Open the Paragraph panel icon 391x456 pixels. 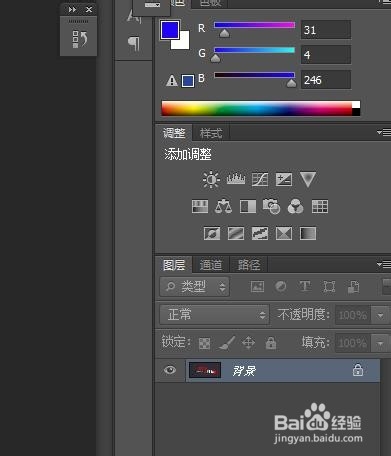click(134, 43)
